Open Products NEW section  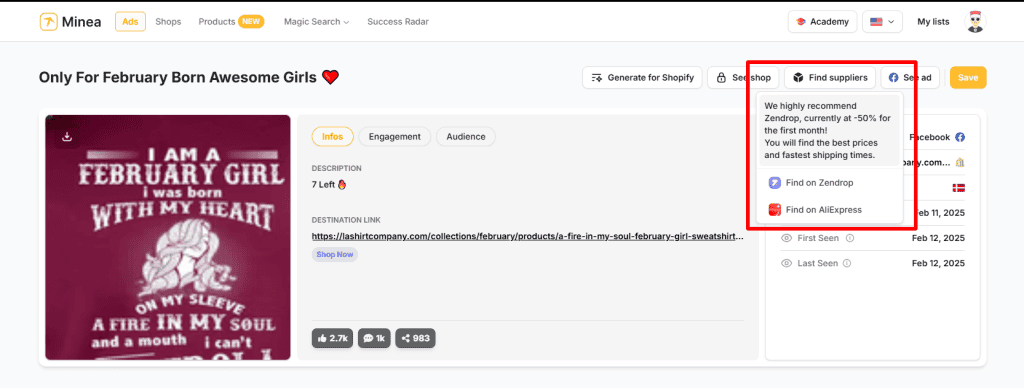231,22
